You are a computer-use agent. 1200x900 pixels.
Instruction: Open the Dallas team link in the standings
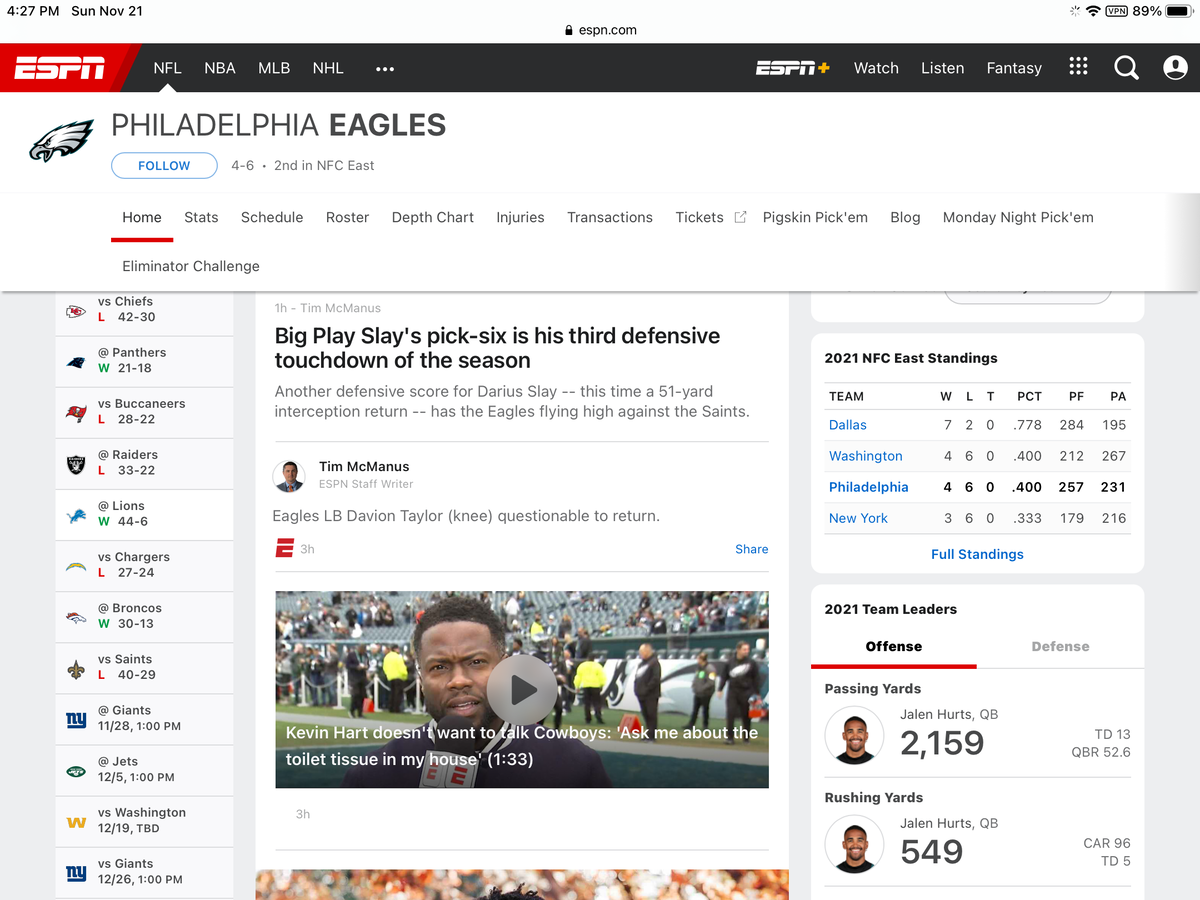(x=848, y=425)
